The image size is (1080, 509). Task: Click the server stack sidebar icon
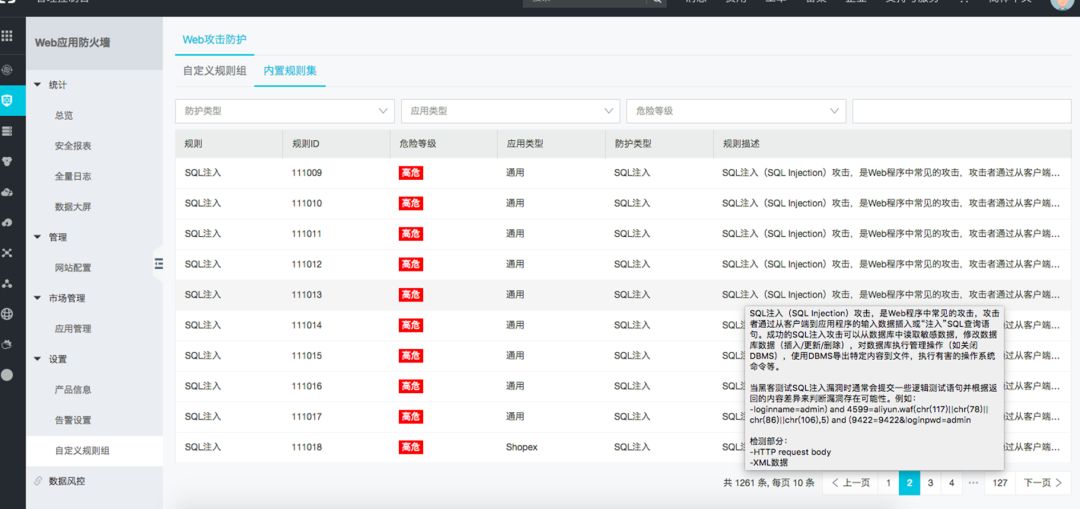[8, 131]
